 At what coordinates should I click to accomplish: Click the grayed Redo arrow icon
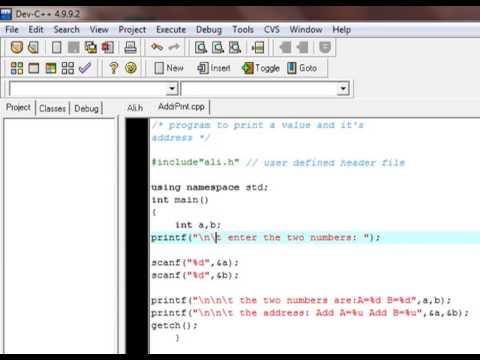[x=174, y=47]
